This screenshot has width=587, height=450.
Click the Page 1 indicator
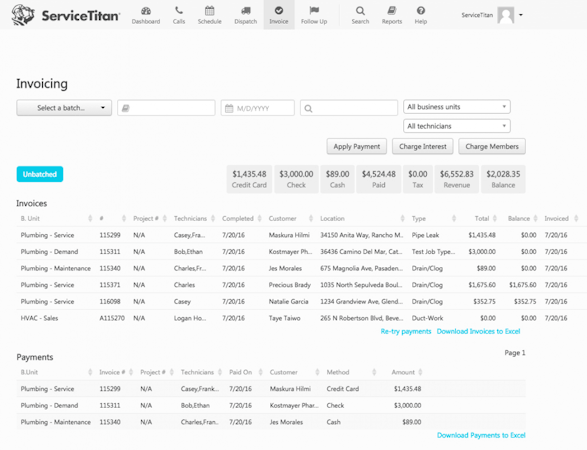tap(515, 353)
